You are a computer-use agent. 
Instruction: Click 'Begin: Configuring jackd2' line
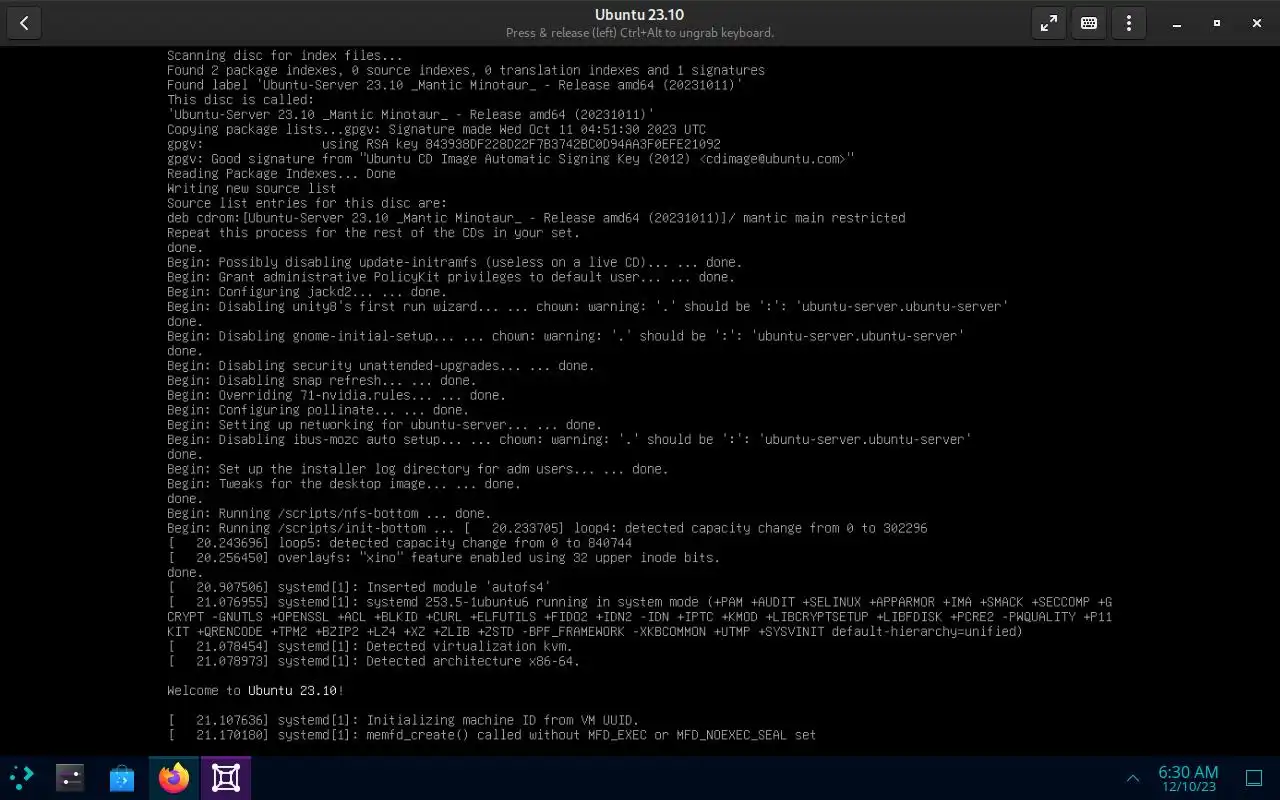(307, 292)
